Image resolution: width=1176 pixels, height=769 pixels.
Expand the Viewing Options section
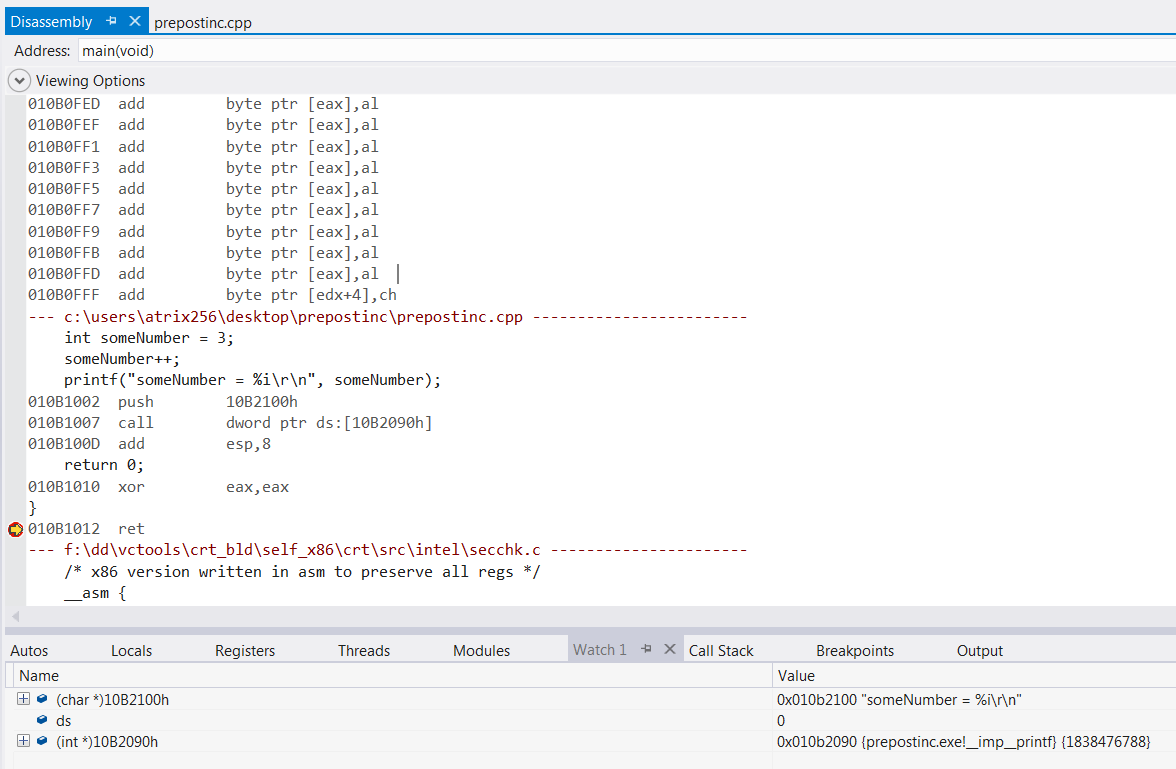[19, 81]
